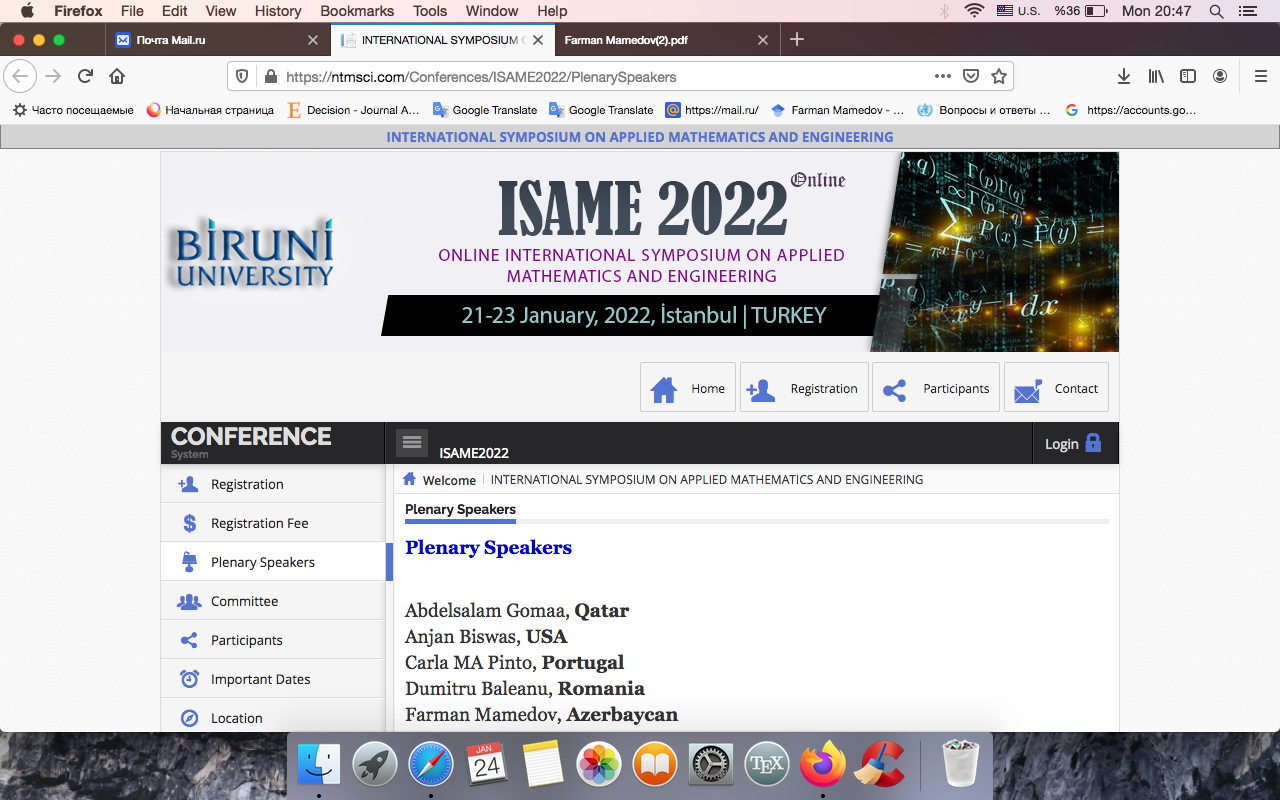Click the Registration button with person icon

(x=804, y=388)
